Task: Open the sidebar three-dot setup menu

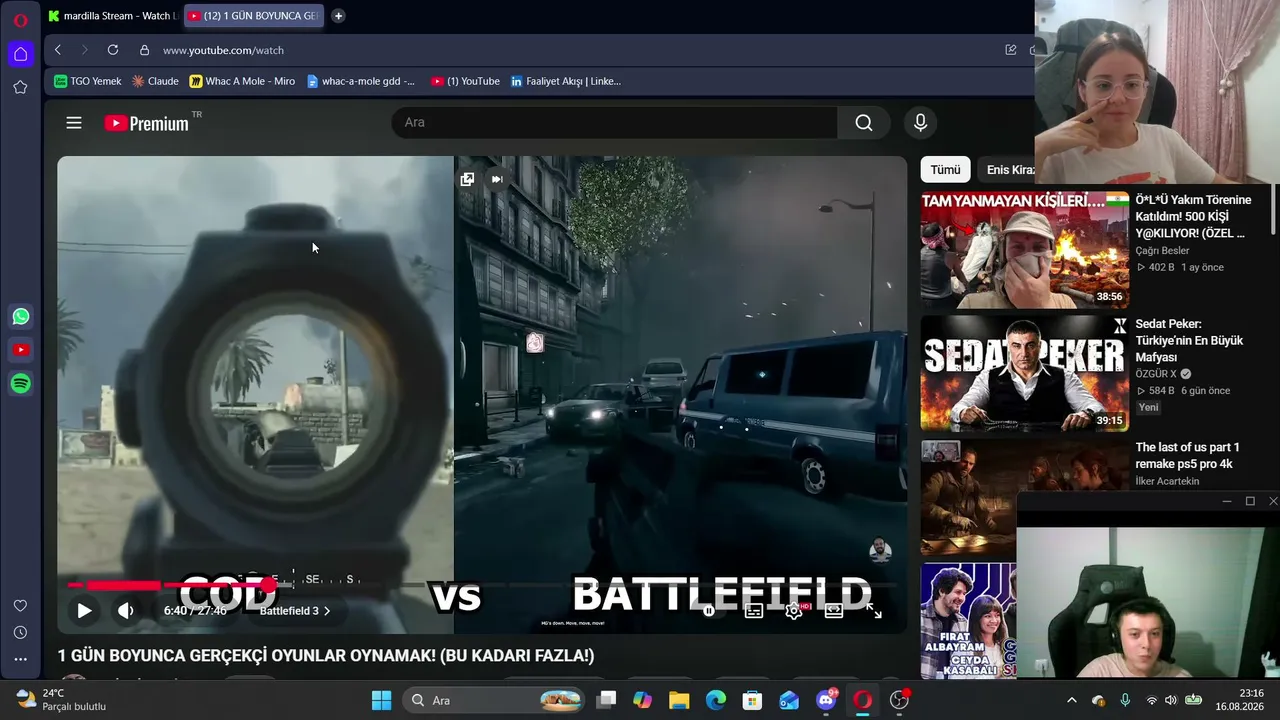Action: point(20,659)
